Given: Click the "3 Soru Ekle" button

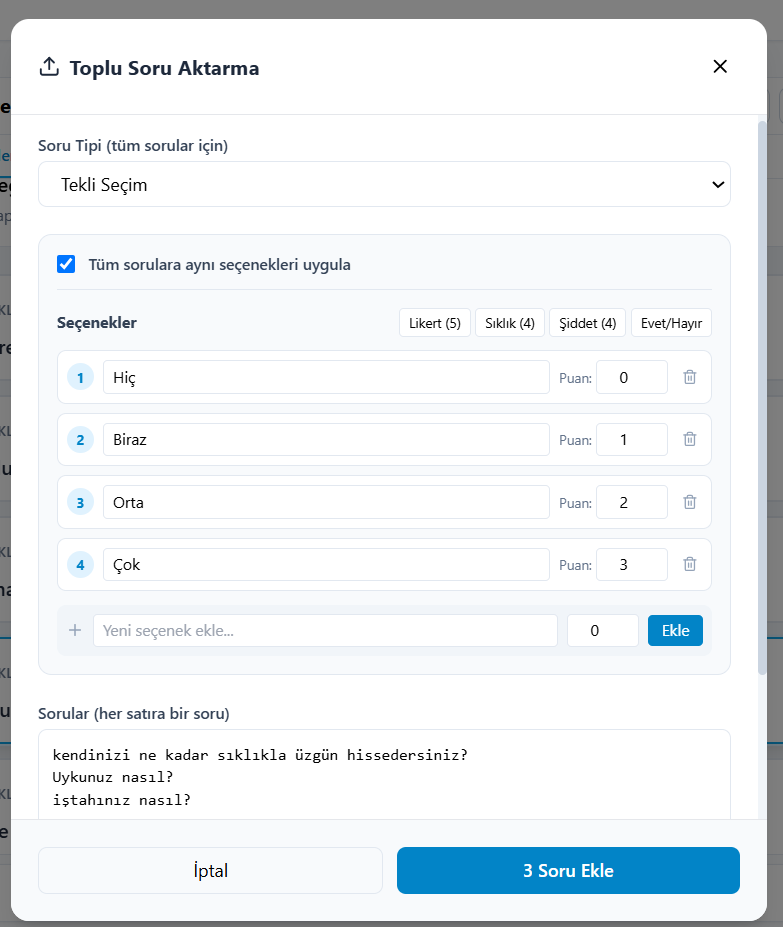Looking at the screenshot, I should coord(568,870).
